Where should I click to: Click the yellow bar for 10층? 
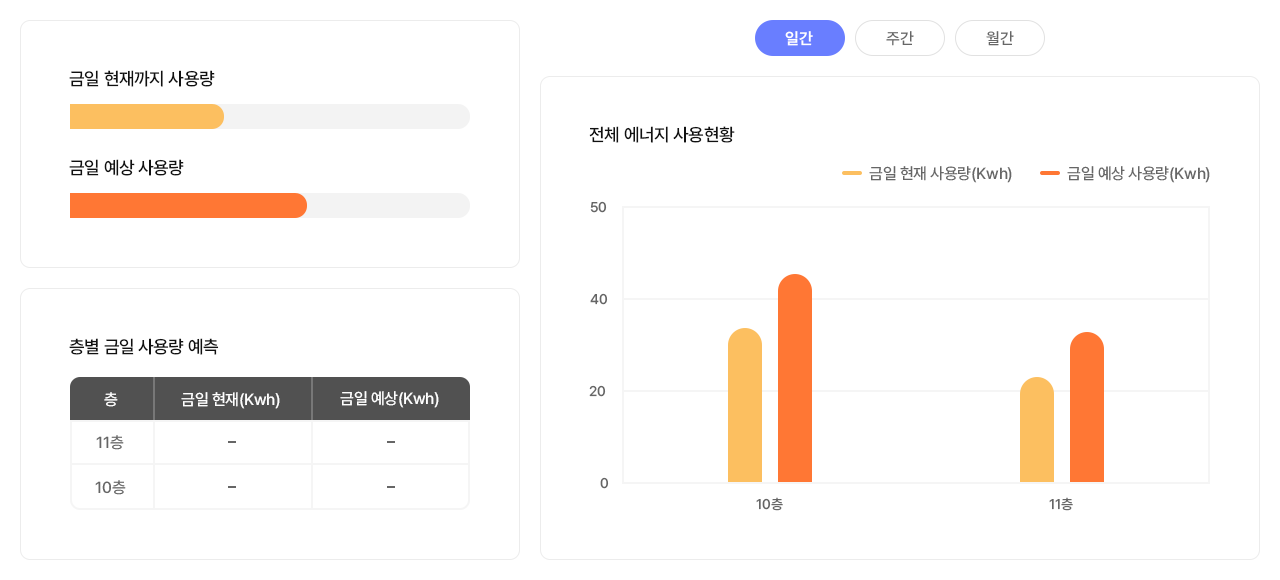(x=745, y=406)
